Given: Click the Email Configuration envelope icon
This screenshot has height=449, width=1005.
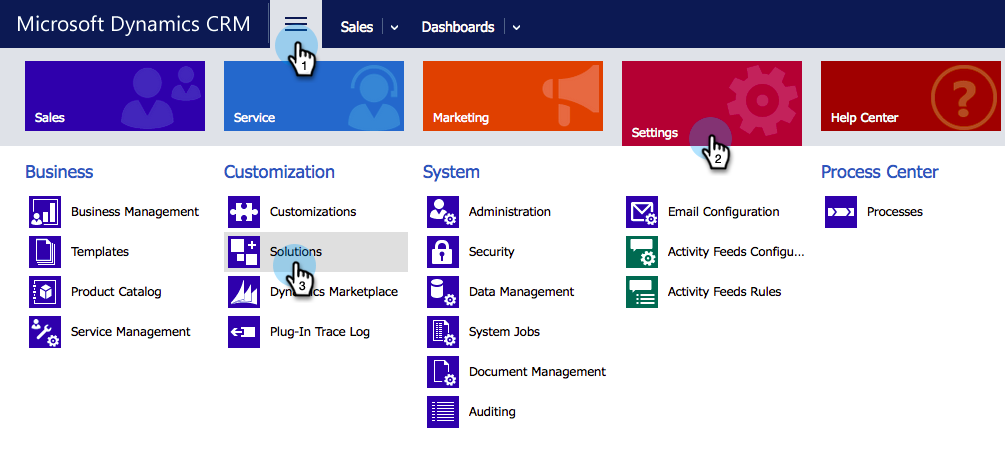Looking at the screenshot, I should [642, 212].
